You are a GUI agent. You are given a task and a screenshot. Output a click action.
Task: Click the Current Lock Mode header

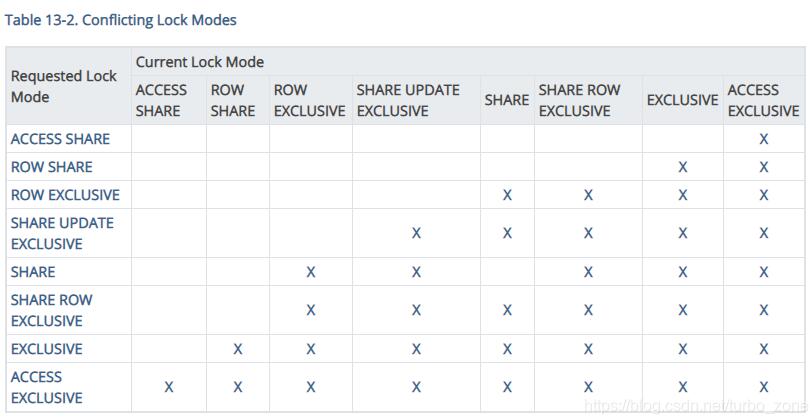pyautogui.click(x=200, y=62)
